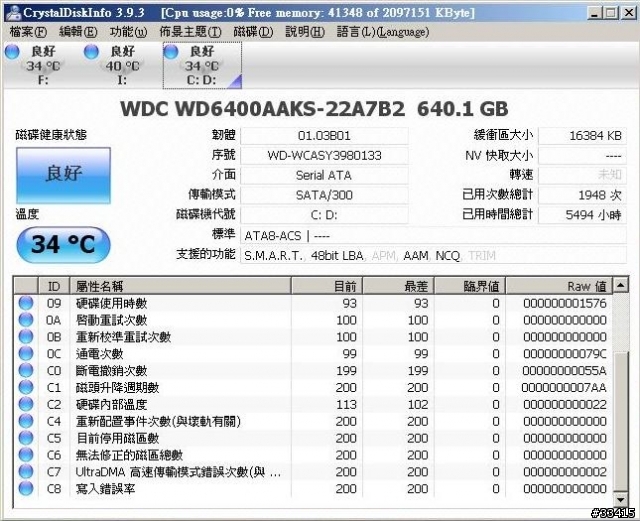This screenshot has height=521, width=640.
Task: Open the 語言(L)(Language) menu
Action: coord(383,31)
